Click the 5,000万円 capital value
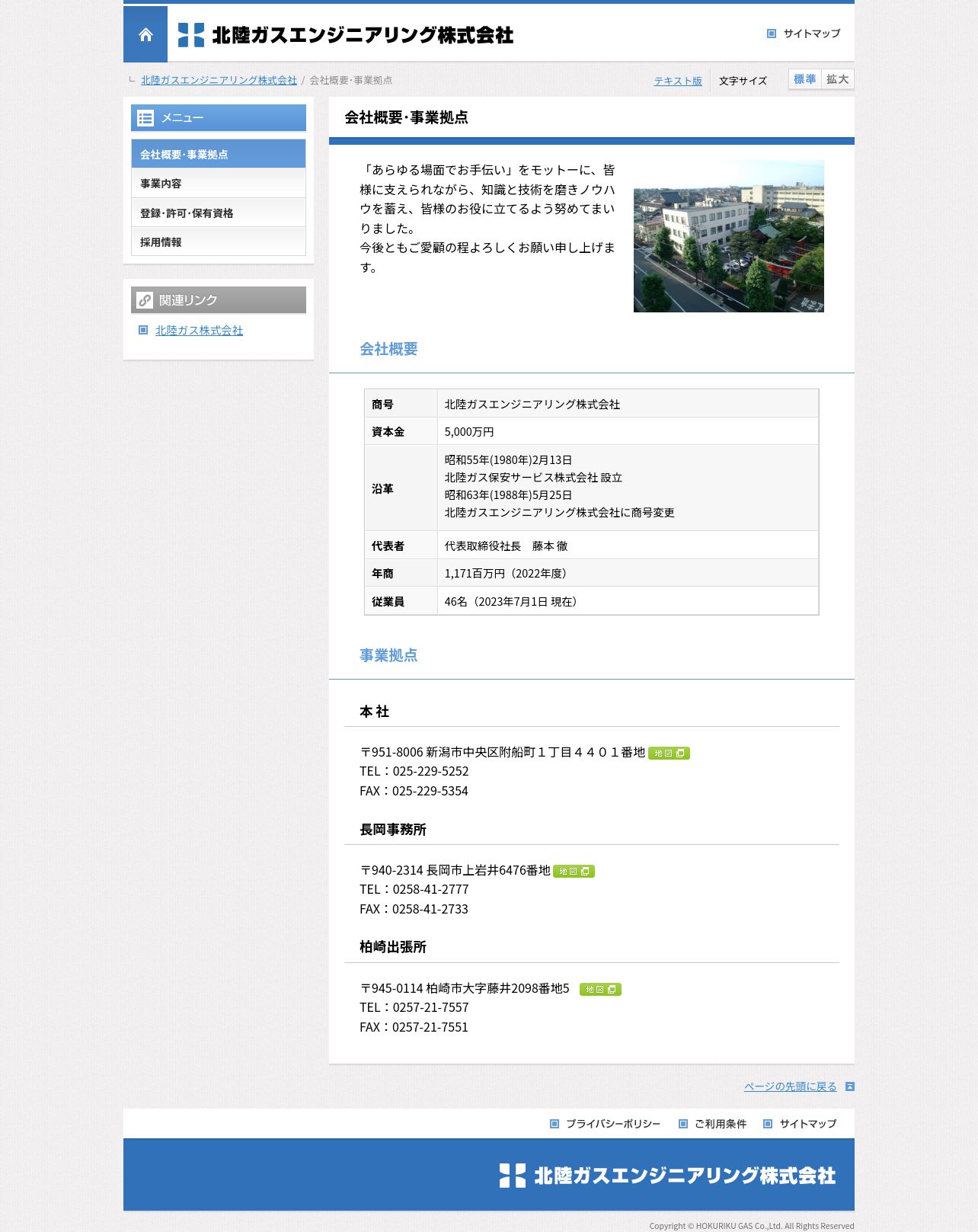 [x=469, y=432]
